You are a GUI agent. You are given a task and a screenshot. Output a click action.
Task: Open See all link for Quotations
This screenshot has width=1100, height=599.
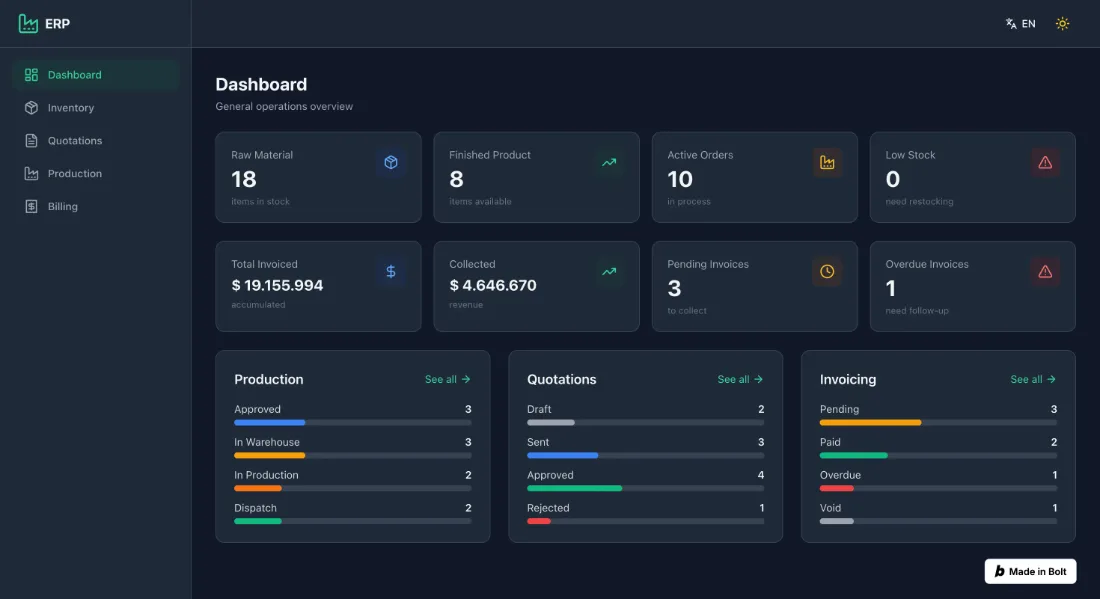click(x=740, y=379)
